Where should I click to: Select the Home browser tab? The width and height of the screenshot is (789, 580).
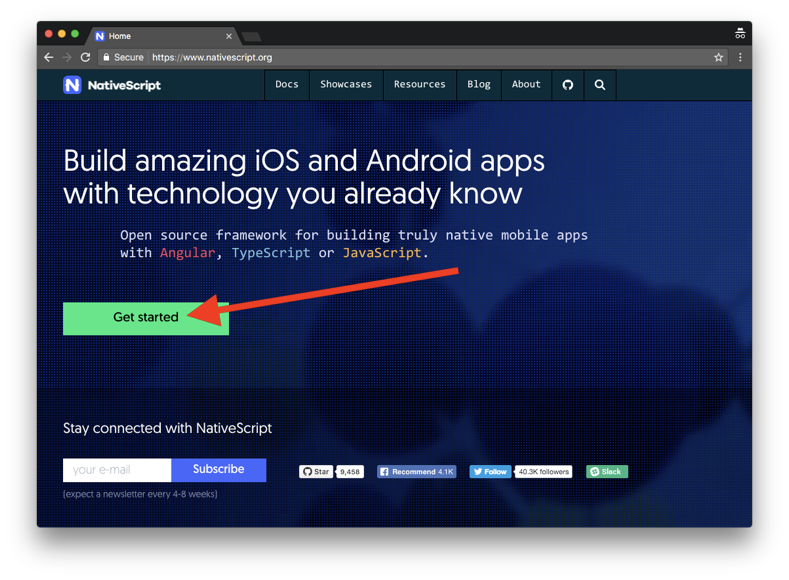[162, 36]
